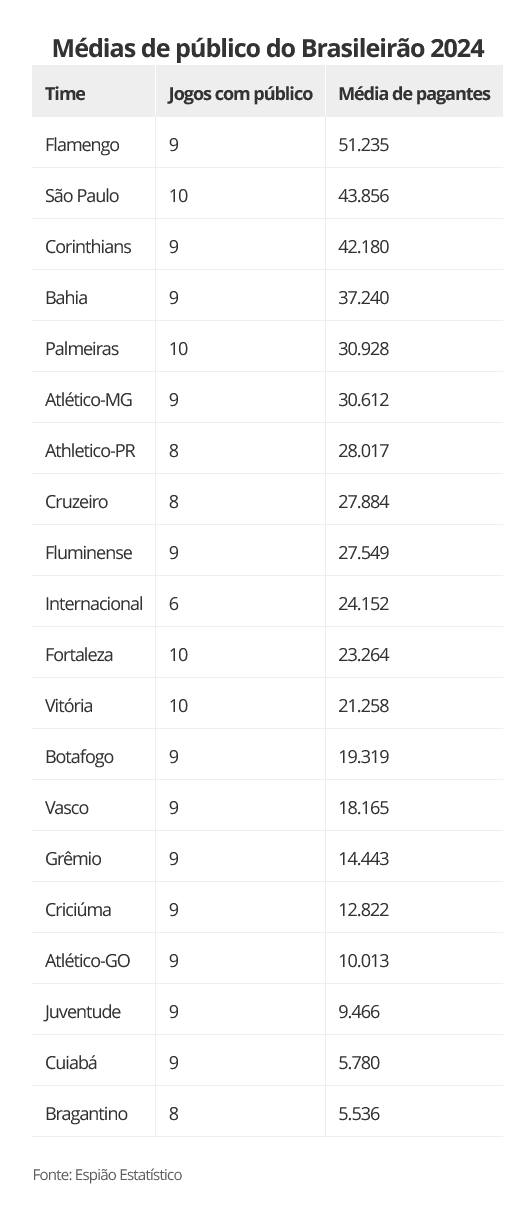Select Fortaleza average 23.264
Screen dimensions: 521x1225
[364, 655]
